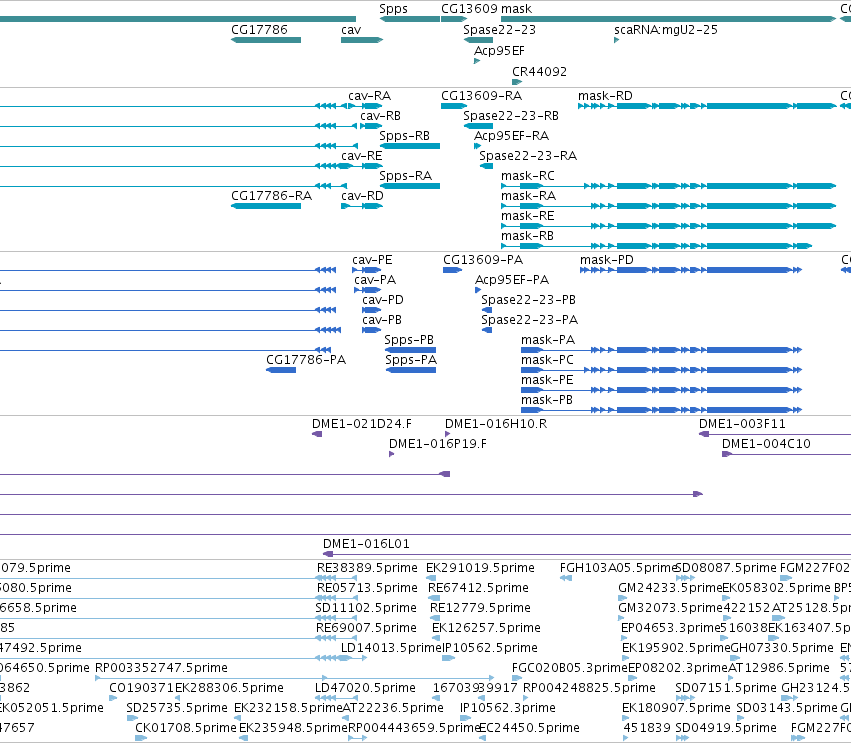Select the DME1-016H10.R clone
The width and height of the screenshot is (851, 743).
coord(448,434)
